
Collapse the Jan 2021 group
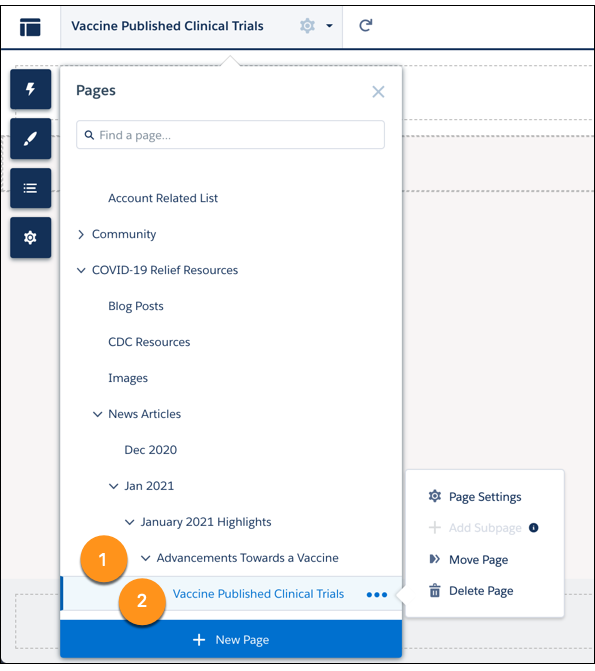click(x=113, y=486)
